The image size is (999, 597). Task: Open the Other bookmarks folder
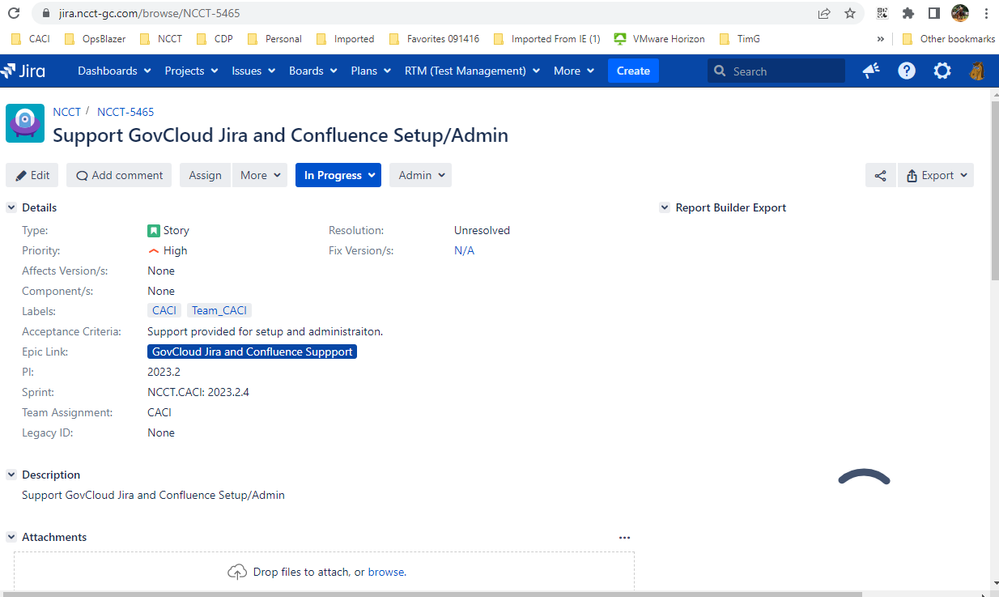pyautogui.click(x=948, y=39)
